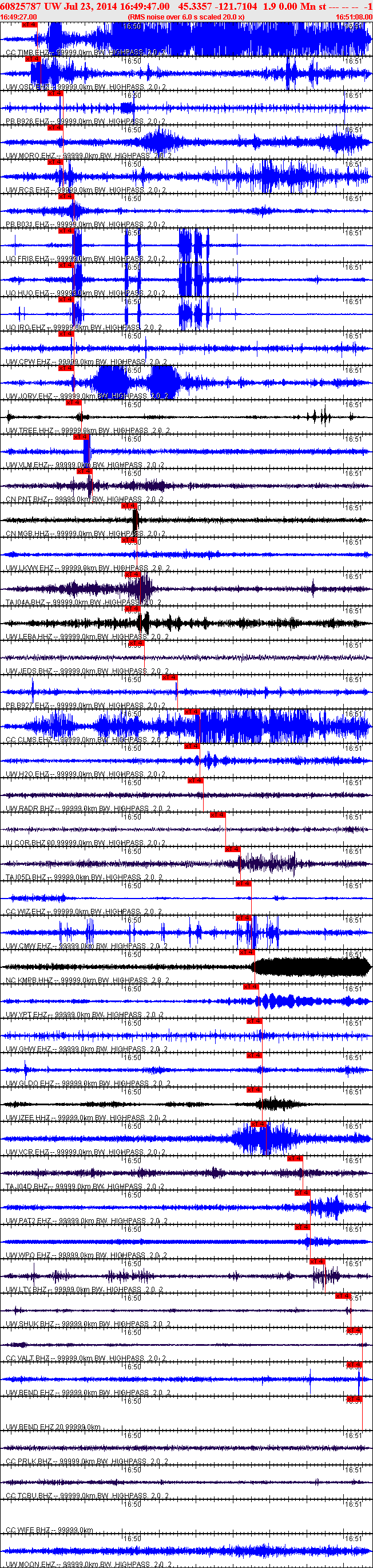Click the red pick marker on CC.CLMS trace

[x=192, y=712]
